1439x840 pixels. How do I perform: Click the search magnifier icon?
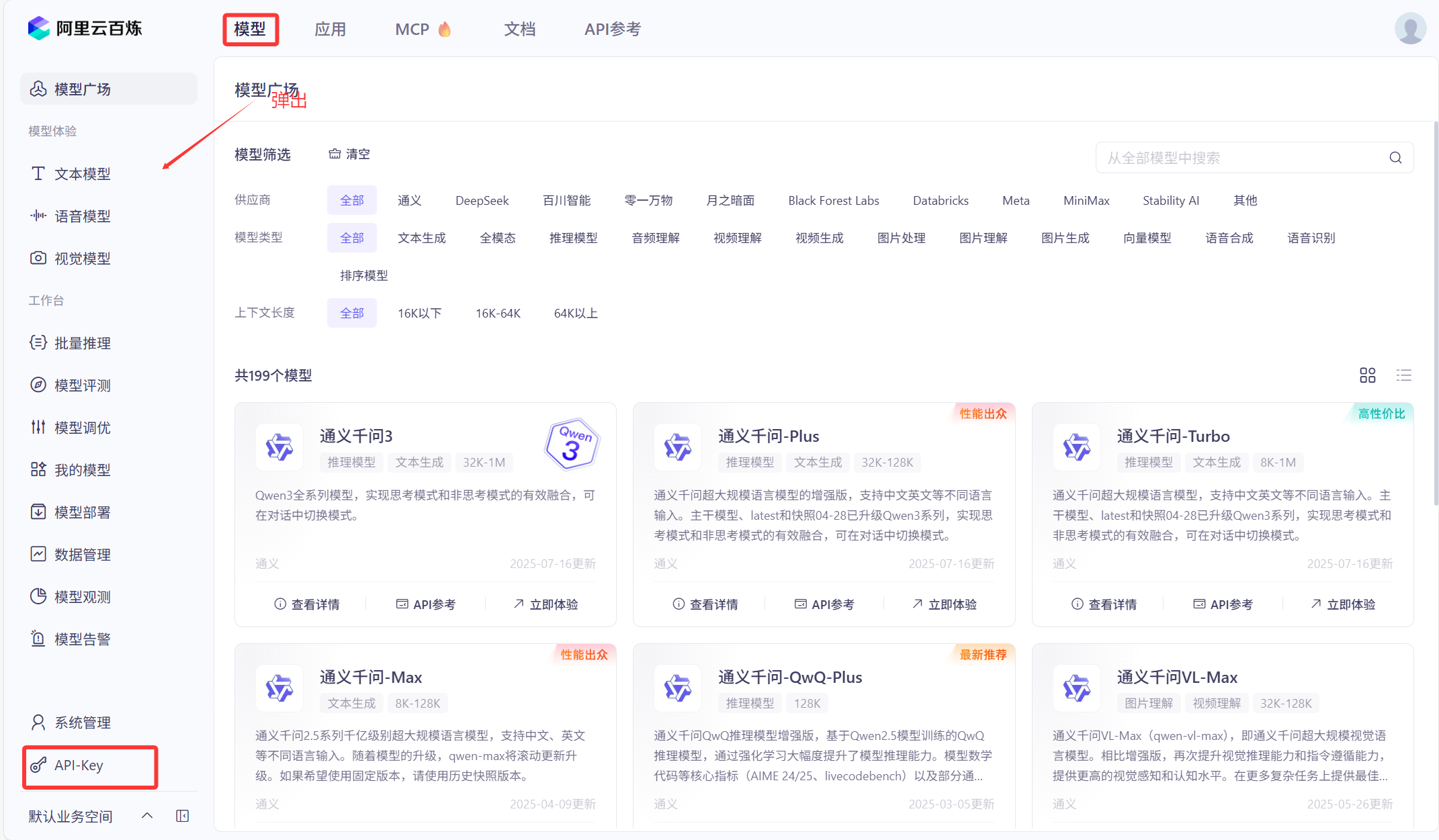coord(1395,158)
